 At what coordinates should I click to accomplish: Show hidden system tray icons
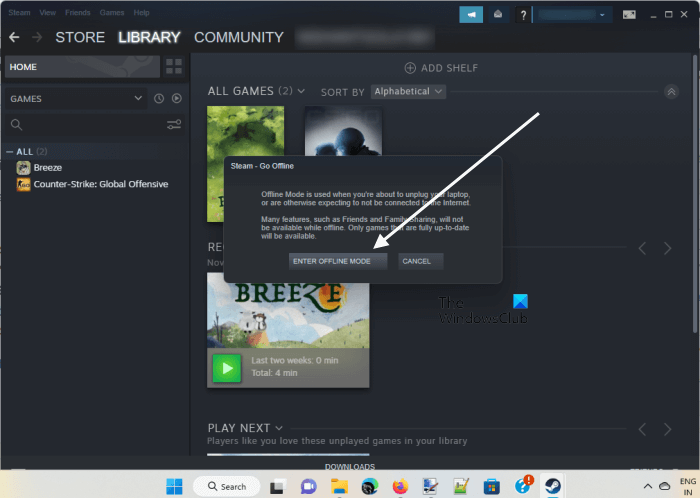click(x=648, y=486)
